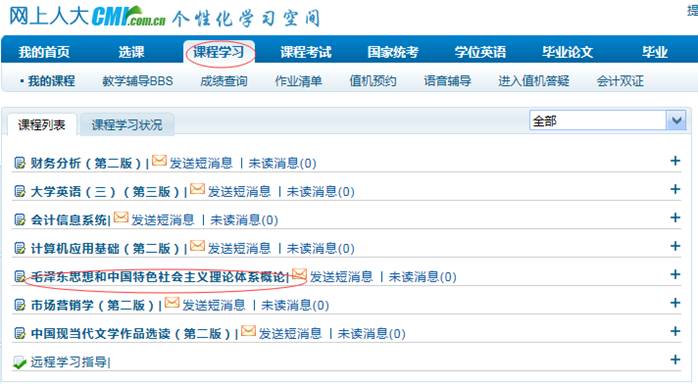The image size is (698, 384).
Task: Open the 市场营销学（第二版）course link
Action: pos(92,305)
